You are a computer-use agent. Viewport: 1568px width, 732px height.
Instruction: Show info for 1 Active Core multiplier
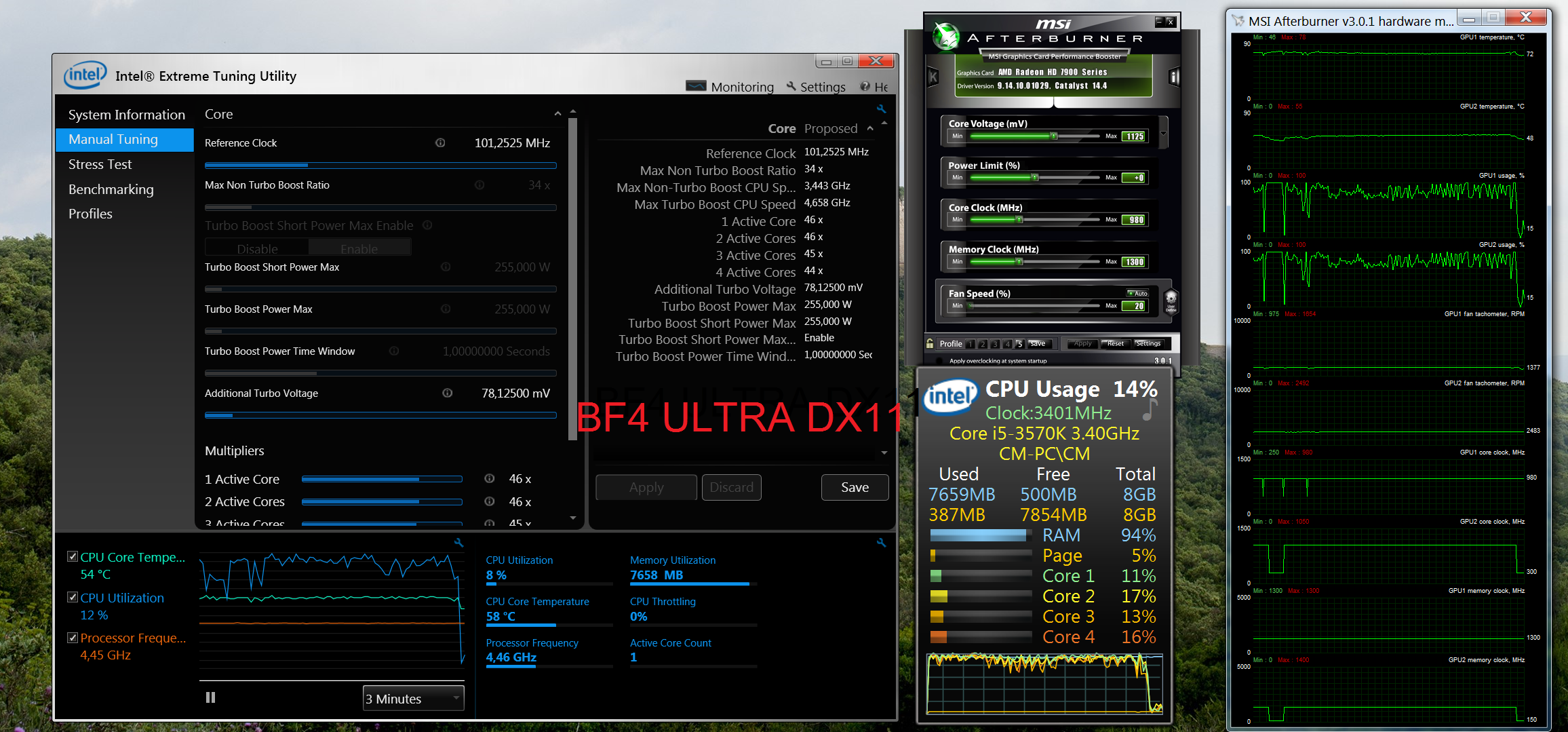click(489, 479)
